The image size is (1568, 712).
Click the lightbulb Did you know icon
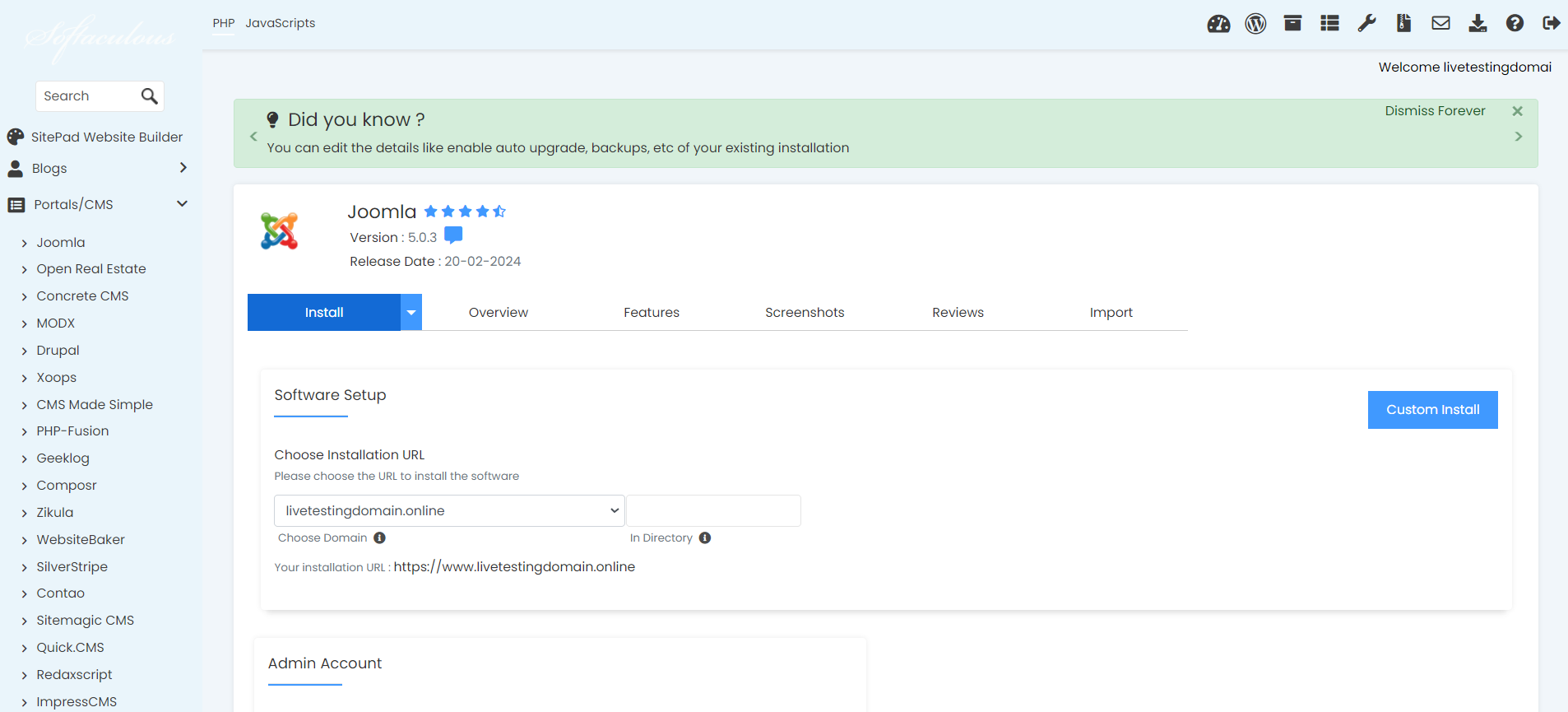[272, 120]
